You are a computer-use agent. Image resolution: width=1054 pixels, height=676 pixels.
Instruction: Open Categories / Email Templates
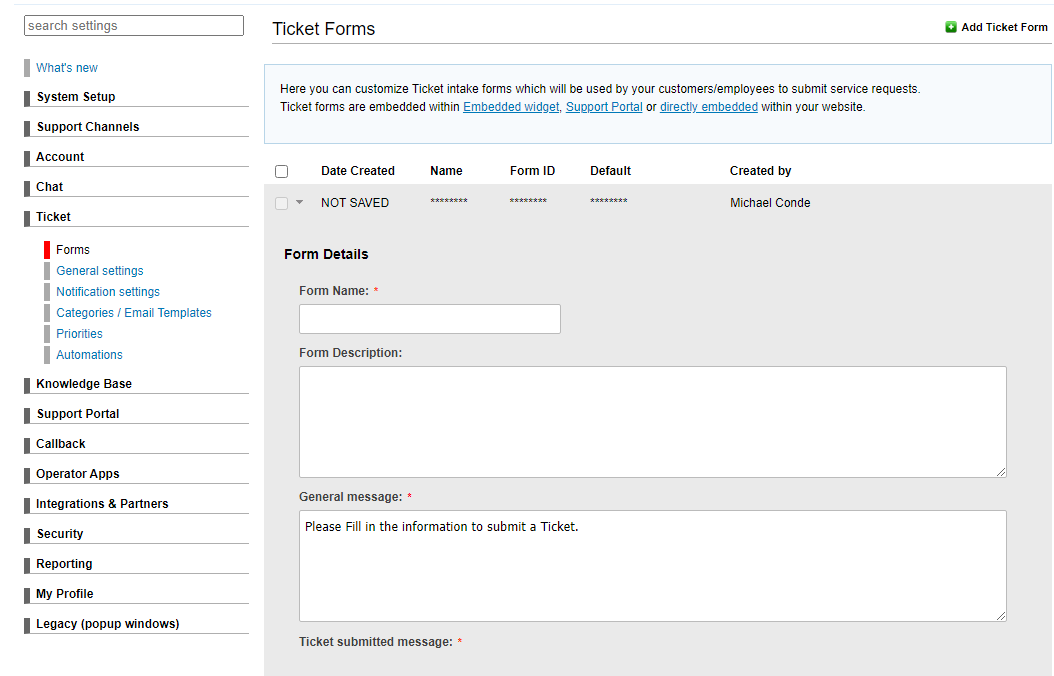tap(134, 313)
